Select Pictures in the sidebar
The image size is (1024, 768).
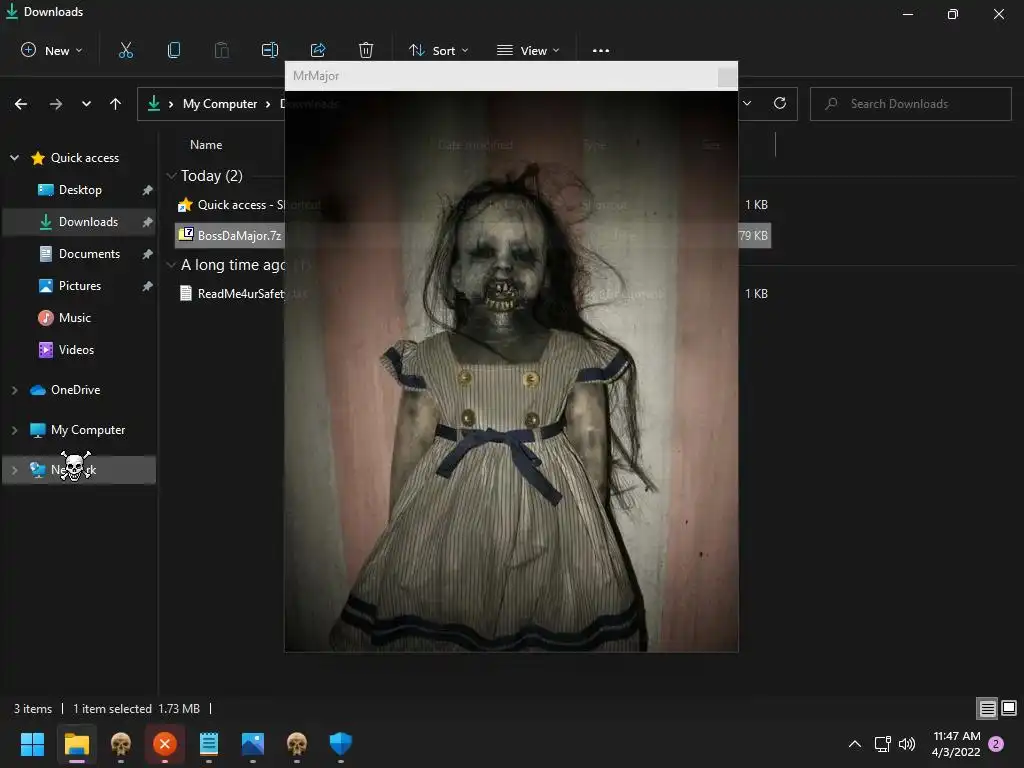tap(80, 286)
